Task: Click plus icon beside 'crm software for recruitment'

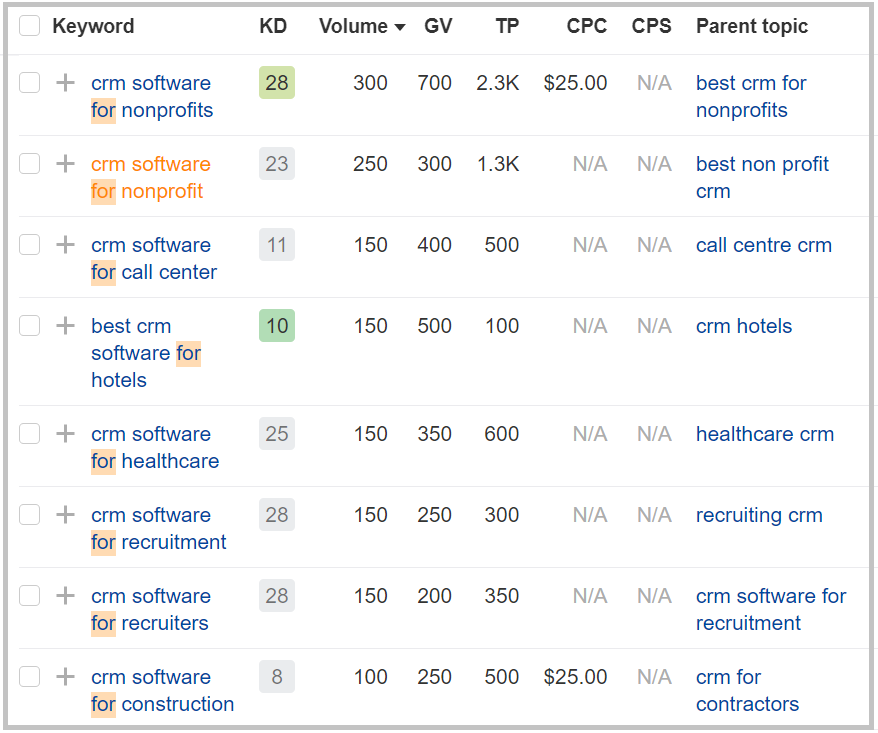Action: pyautogui.click(x=65, y=515)
